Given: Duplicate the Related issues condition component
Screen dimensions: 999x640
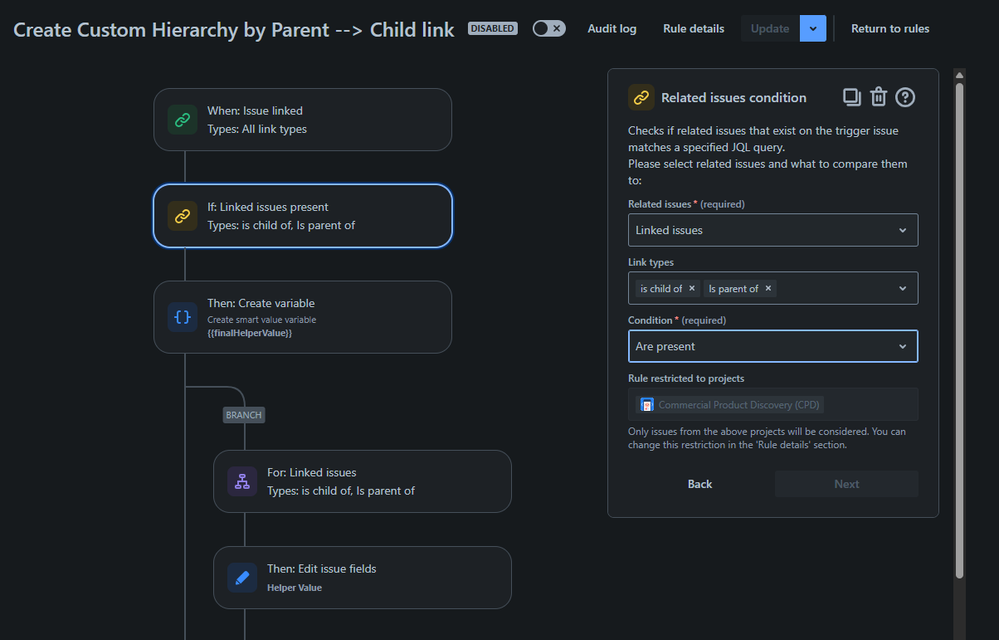Looking at the screenshot, I should (851, 97).
